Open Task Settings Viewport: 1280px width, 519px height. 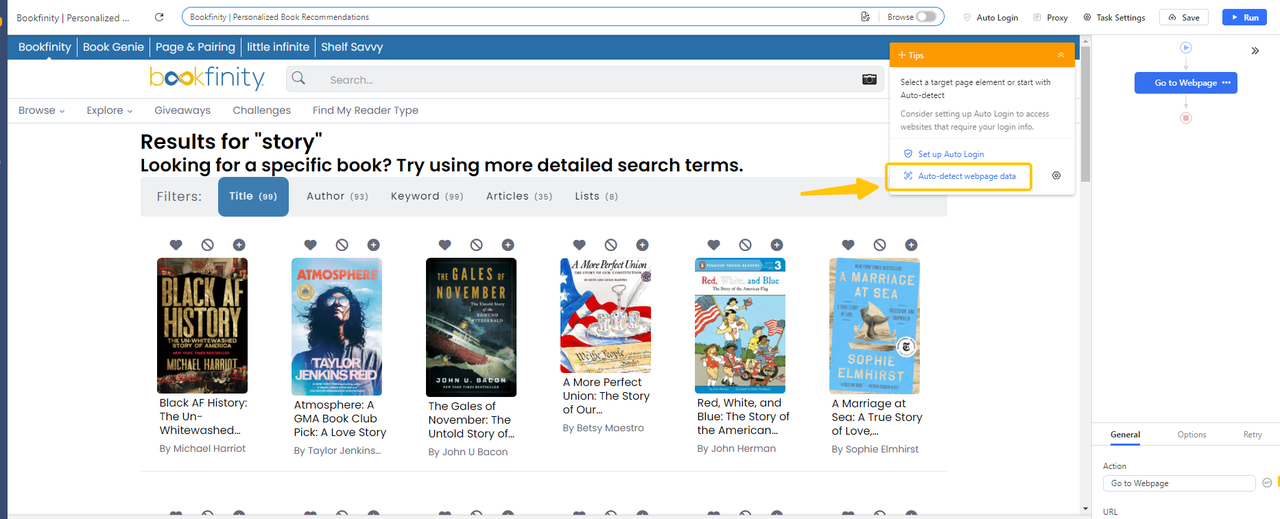tap(1114, 17)
